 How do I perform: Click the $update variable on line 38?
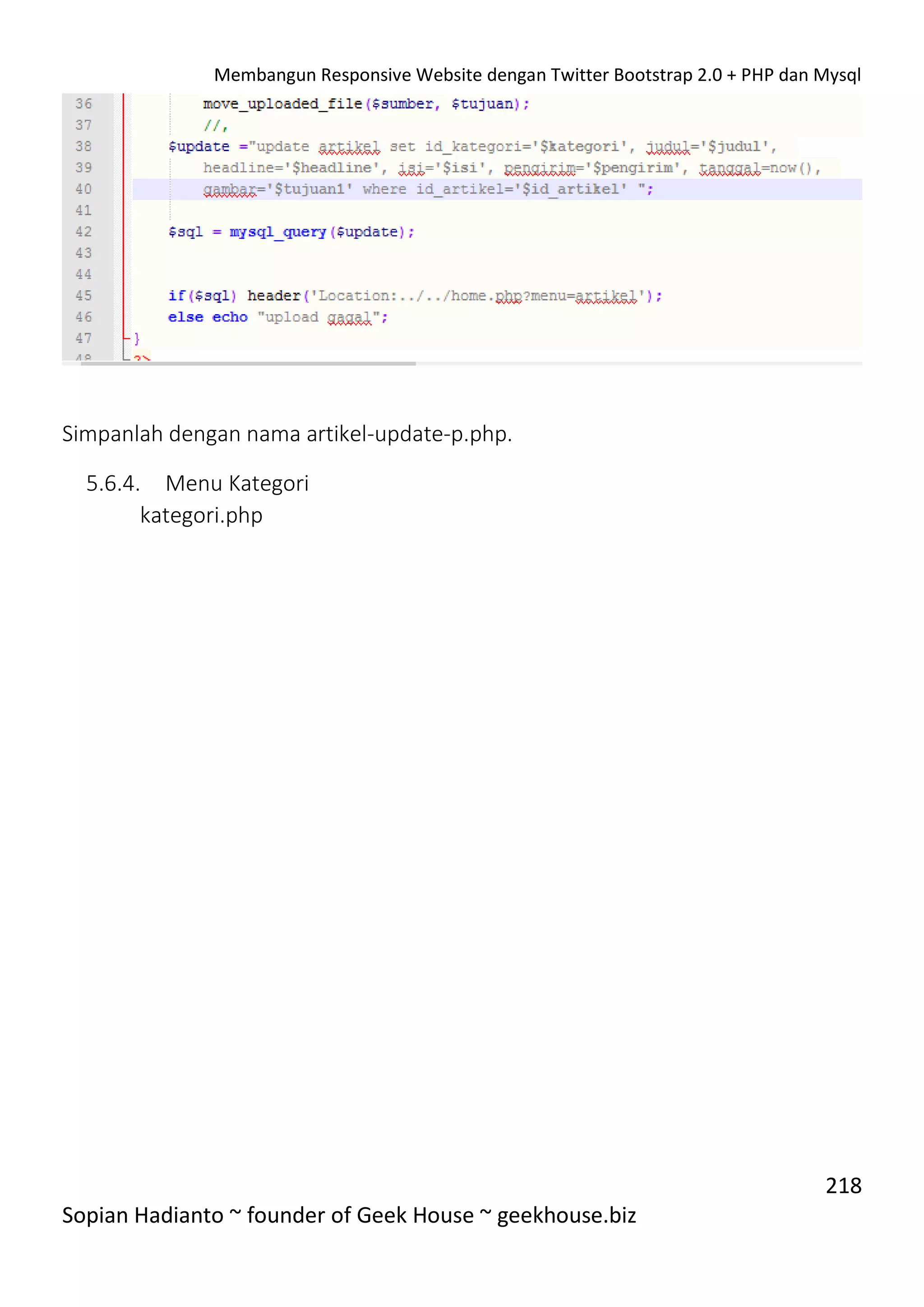click(x=199, y=147)
